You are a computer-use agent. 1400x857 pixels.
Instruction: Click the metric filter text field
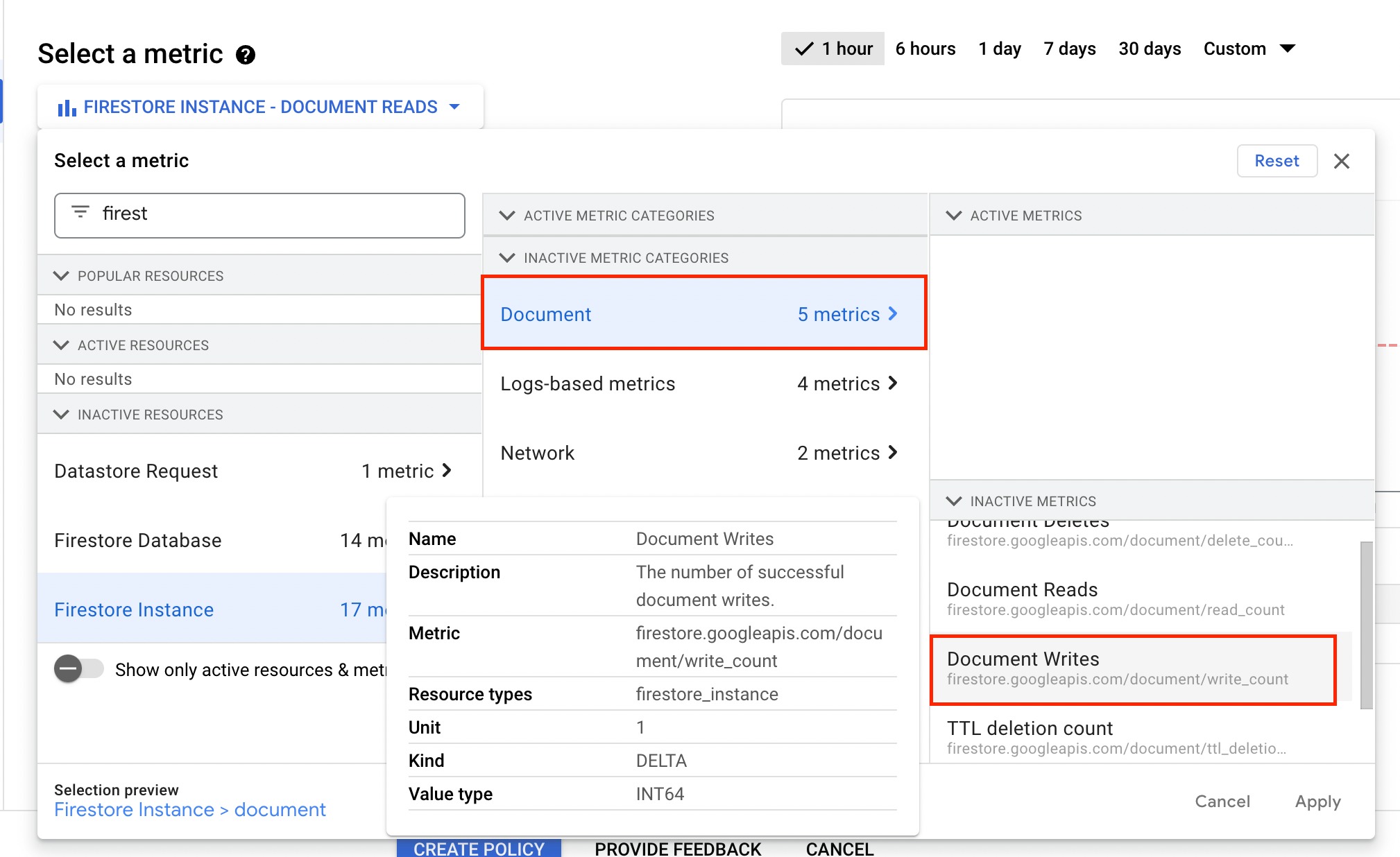[278, 214]
